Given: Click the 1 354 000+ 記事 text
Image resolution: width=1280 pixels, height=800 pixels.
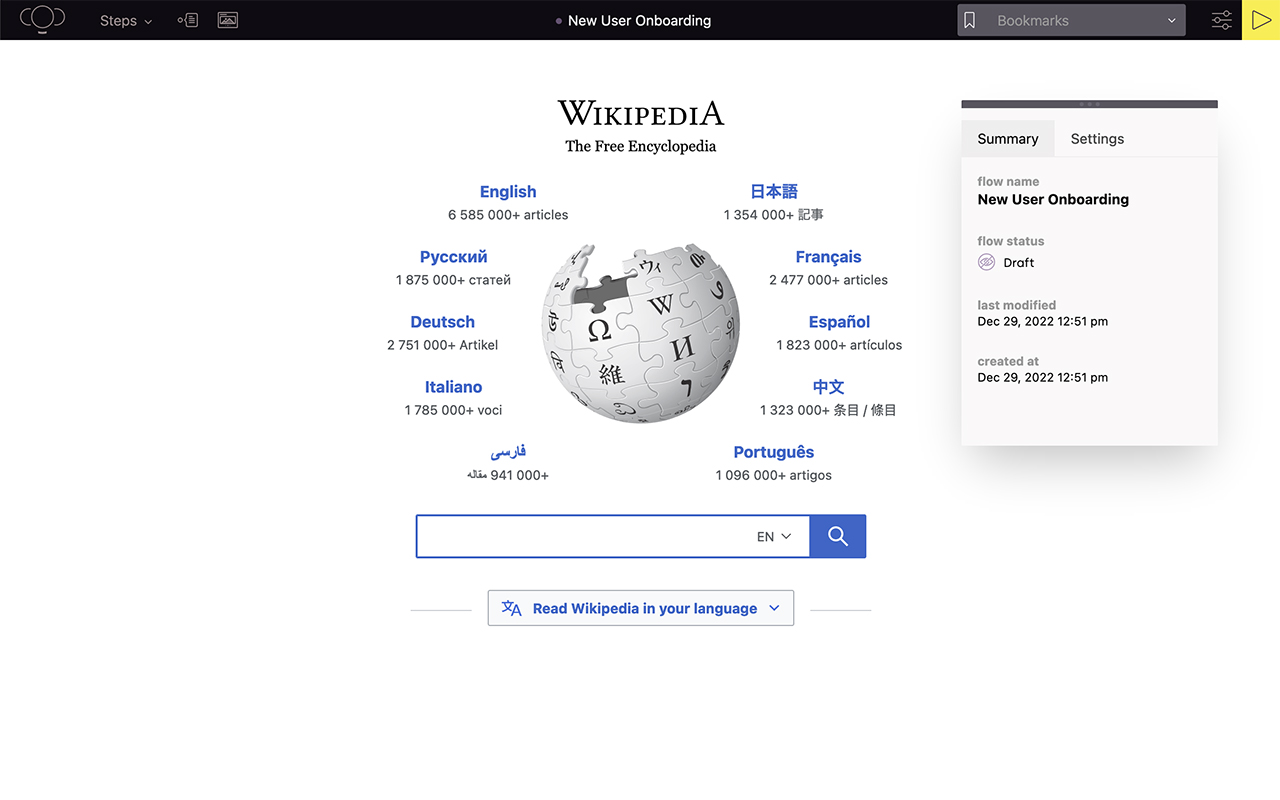Looking at the screenshot, I should (x=774, y=215).
